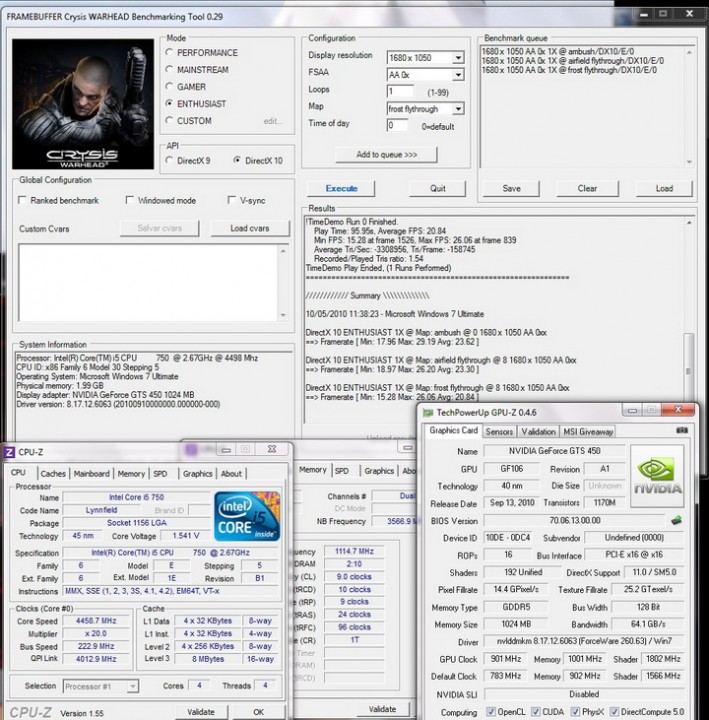Image resolution: width=709 pixels, height=720 pixels.
Task: Load a benchmark queue
Action: point(664,188)
